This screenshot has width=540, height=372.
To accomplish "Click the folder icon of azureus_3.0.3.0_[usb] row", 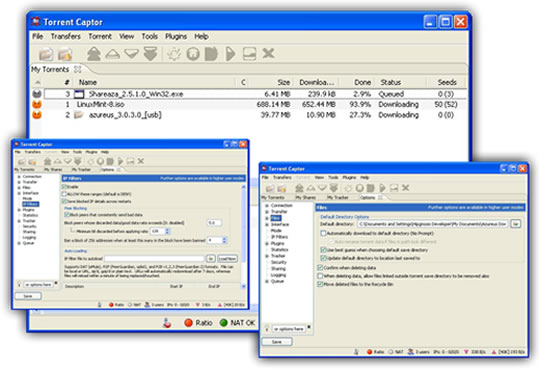I will 79,115.
